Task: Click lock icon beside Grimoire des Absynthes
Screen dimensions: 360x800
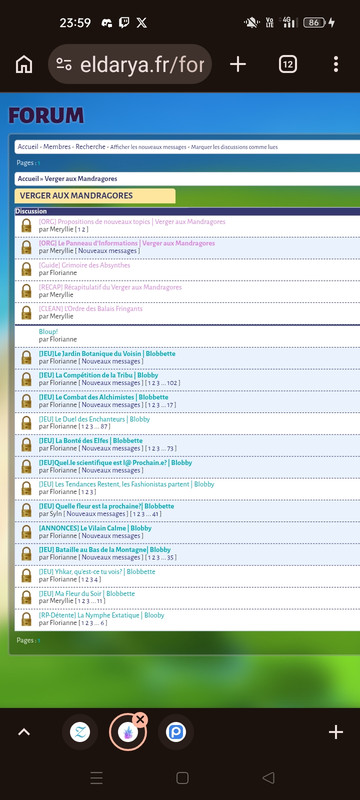Action: (26, 269)
